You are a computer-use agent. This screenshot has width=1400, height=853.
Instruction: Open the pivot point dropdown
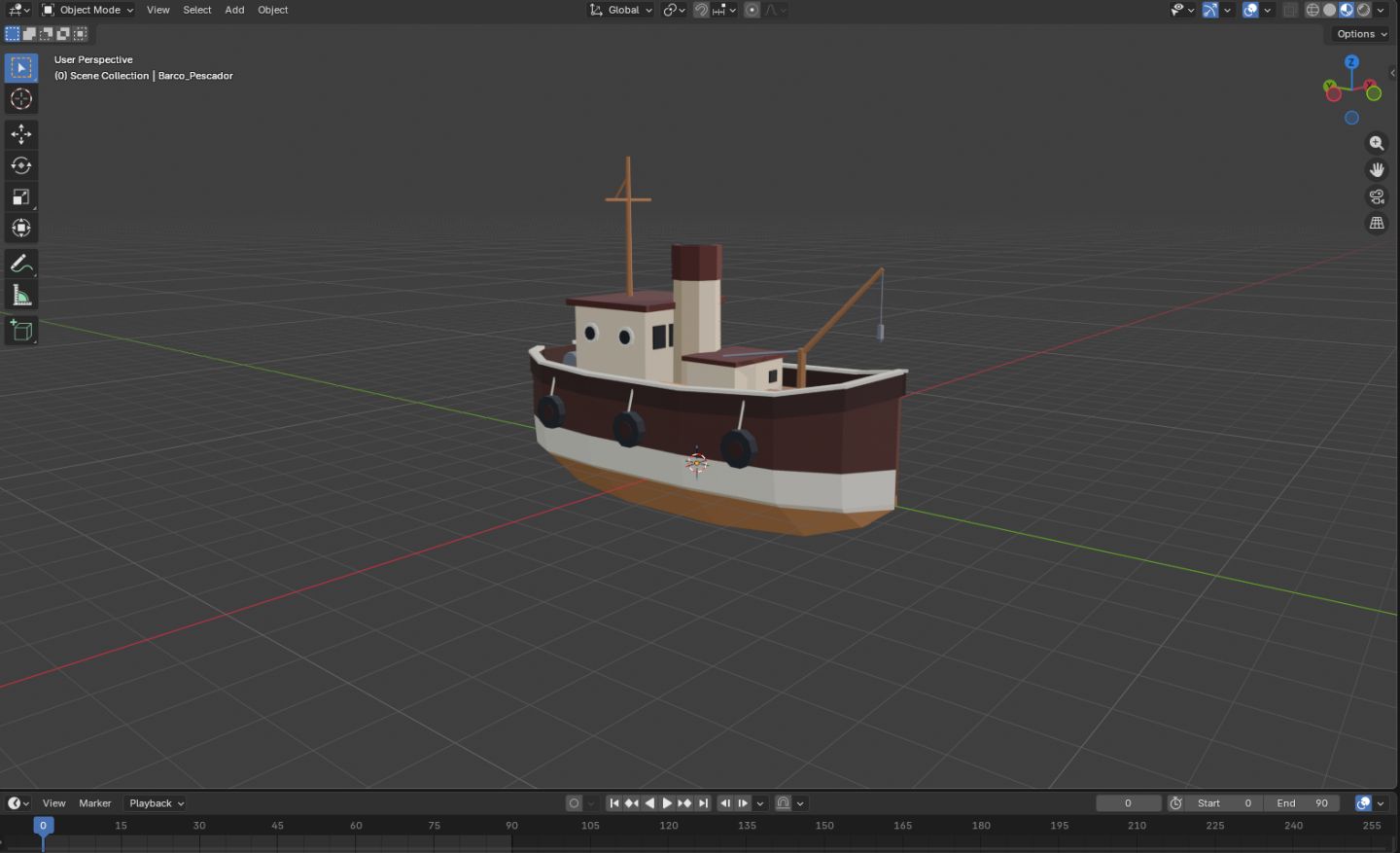pyautogui.click(x=675, y=10)
